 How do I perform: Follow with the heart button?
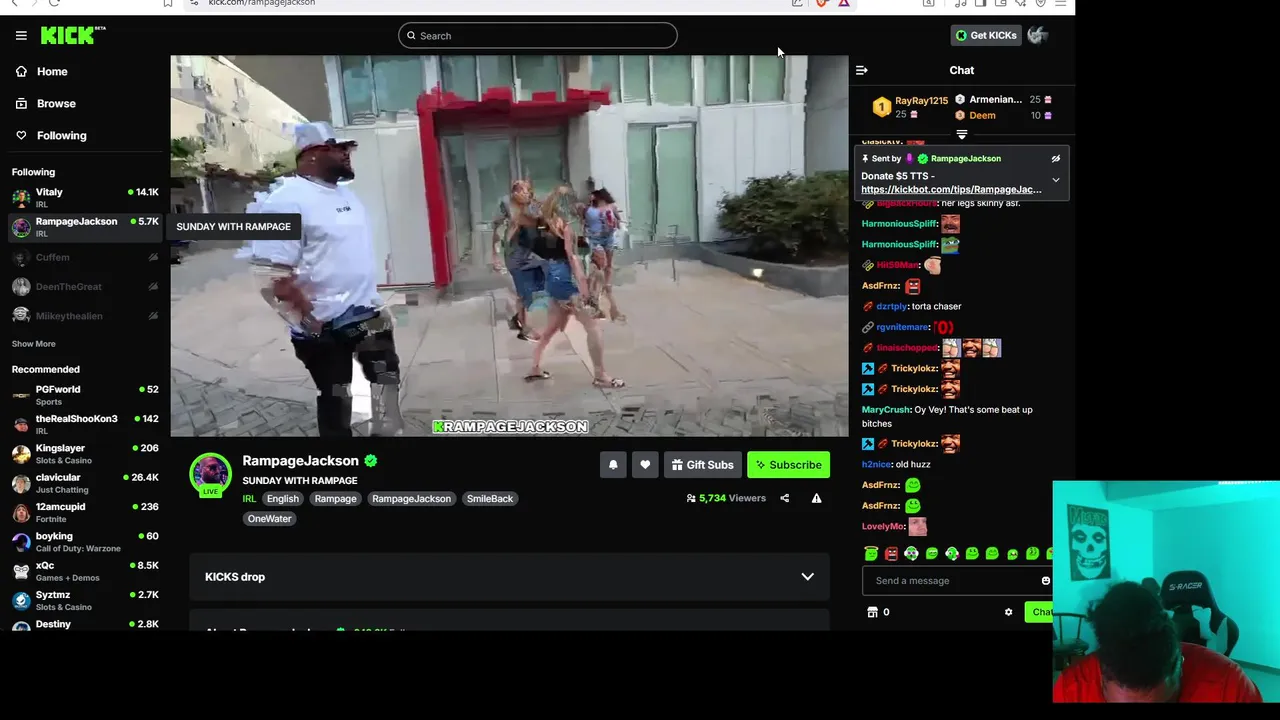coord(645,465)
